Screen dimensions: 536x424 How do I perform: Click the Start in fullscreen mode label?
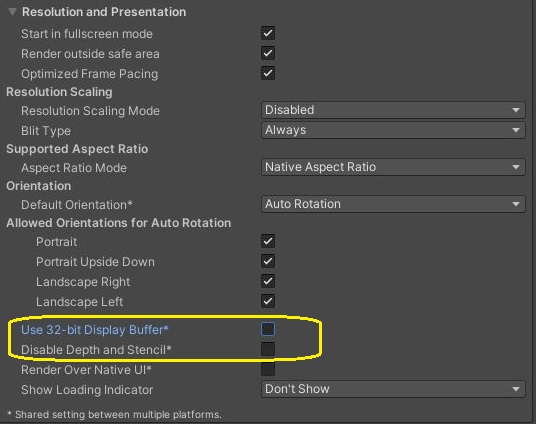click(87, 34)
